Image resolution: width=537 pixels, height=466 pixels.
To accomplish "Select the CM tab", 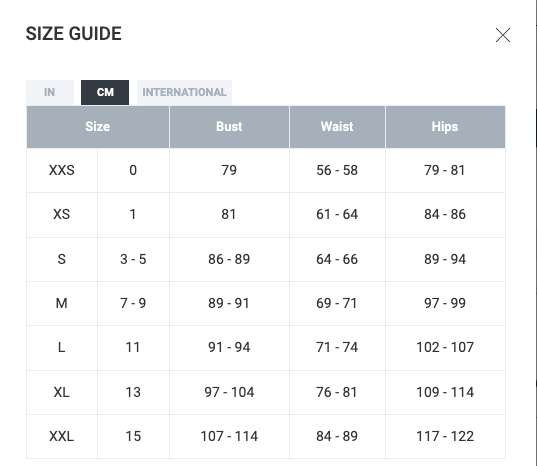I will click(x=105, y=92).
